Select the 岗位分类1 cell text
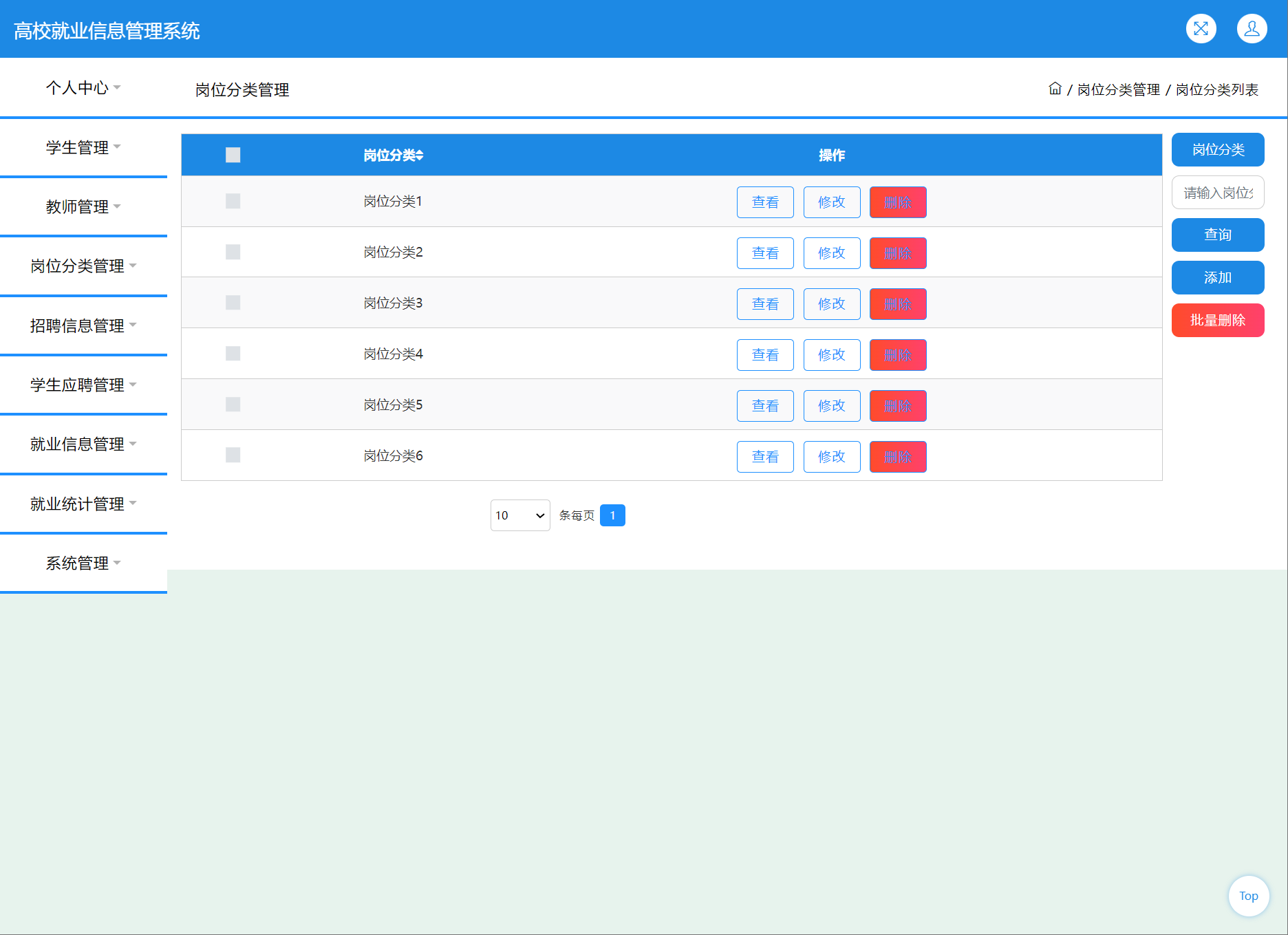 click(x=393, y=201)
